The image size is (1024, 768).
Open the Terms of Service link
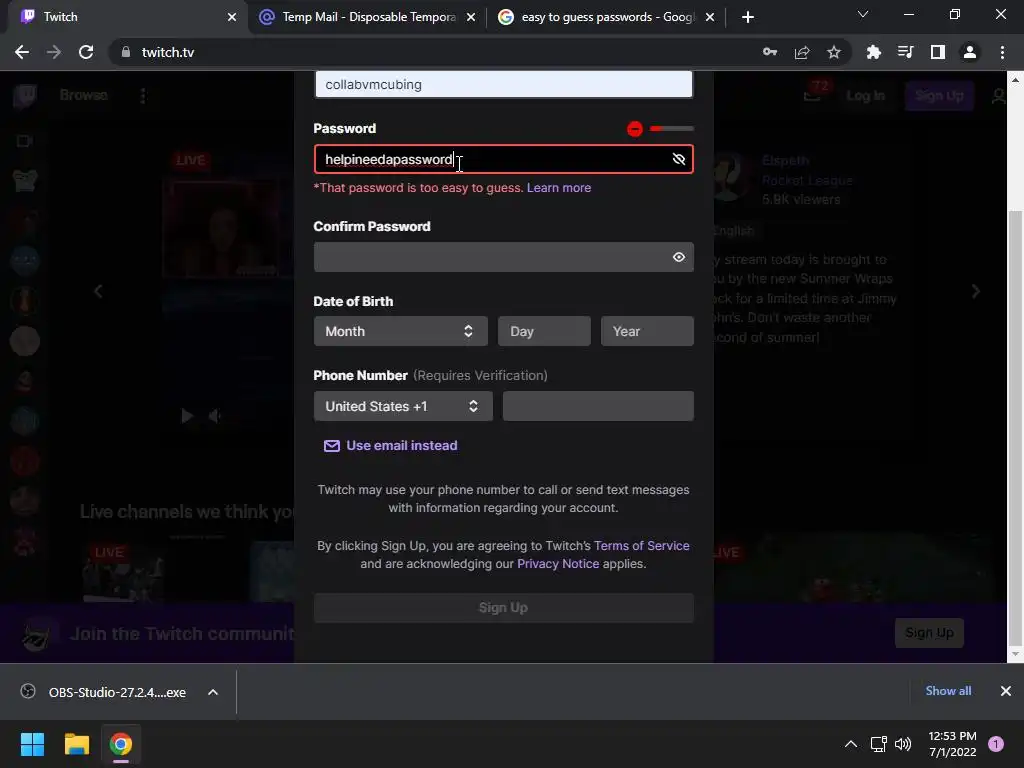(x=641, y=546)
